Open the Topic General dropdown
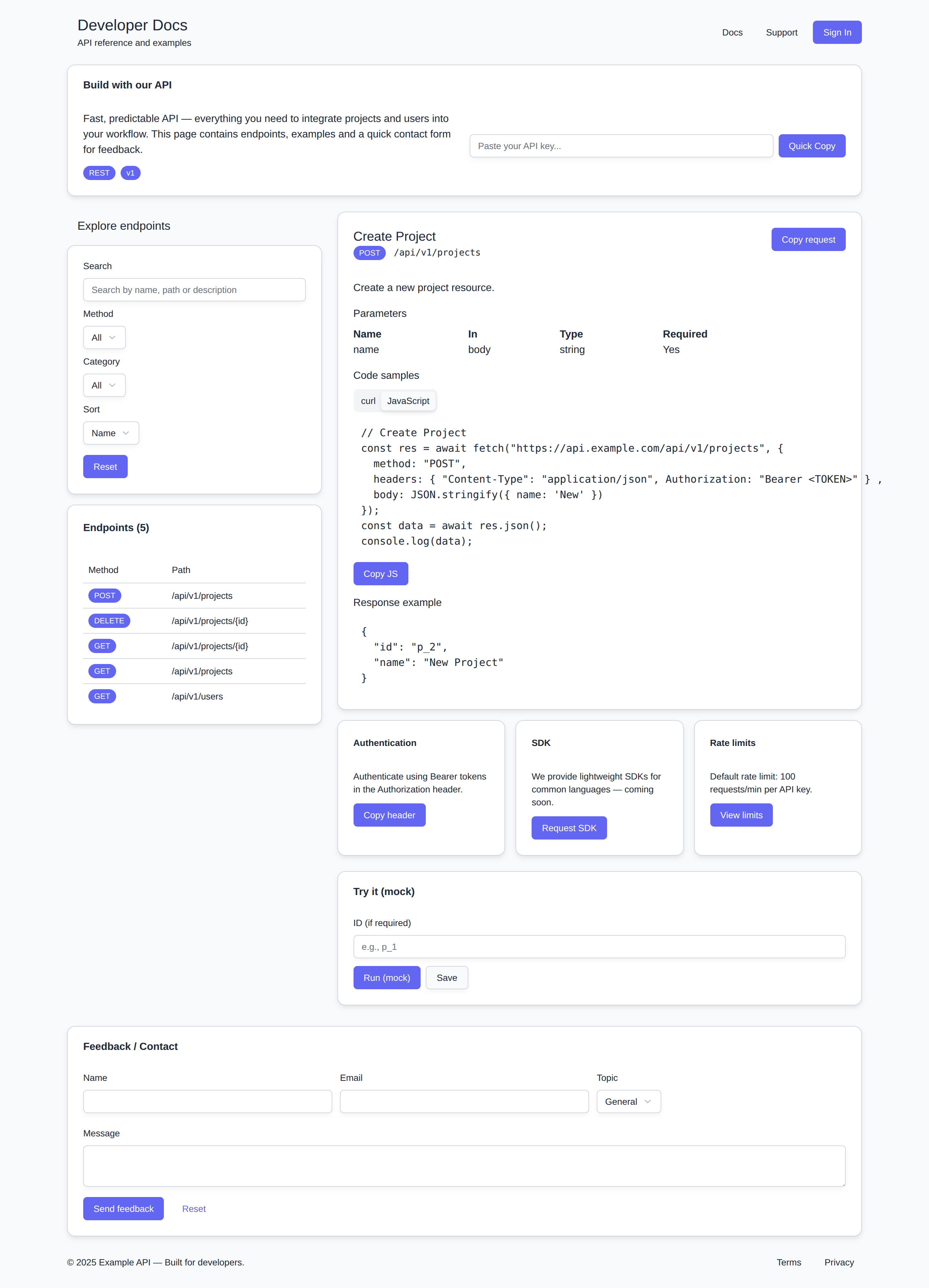The height and width of the screenshot is (1288, 929). (628, 1101)
